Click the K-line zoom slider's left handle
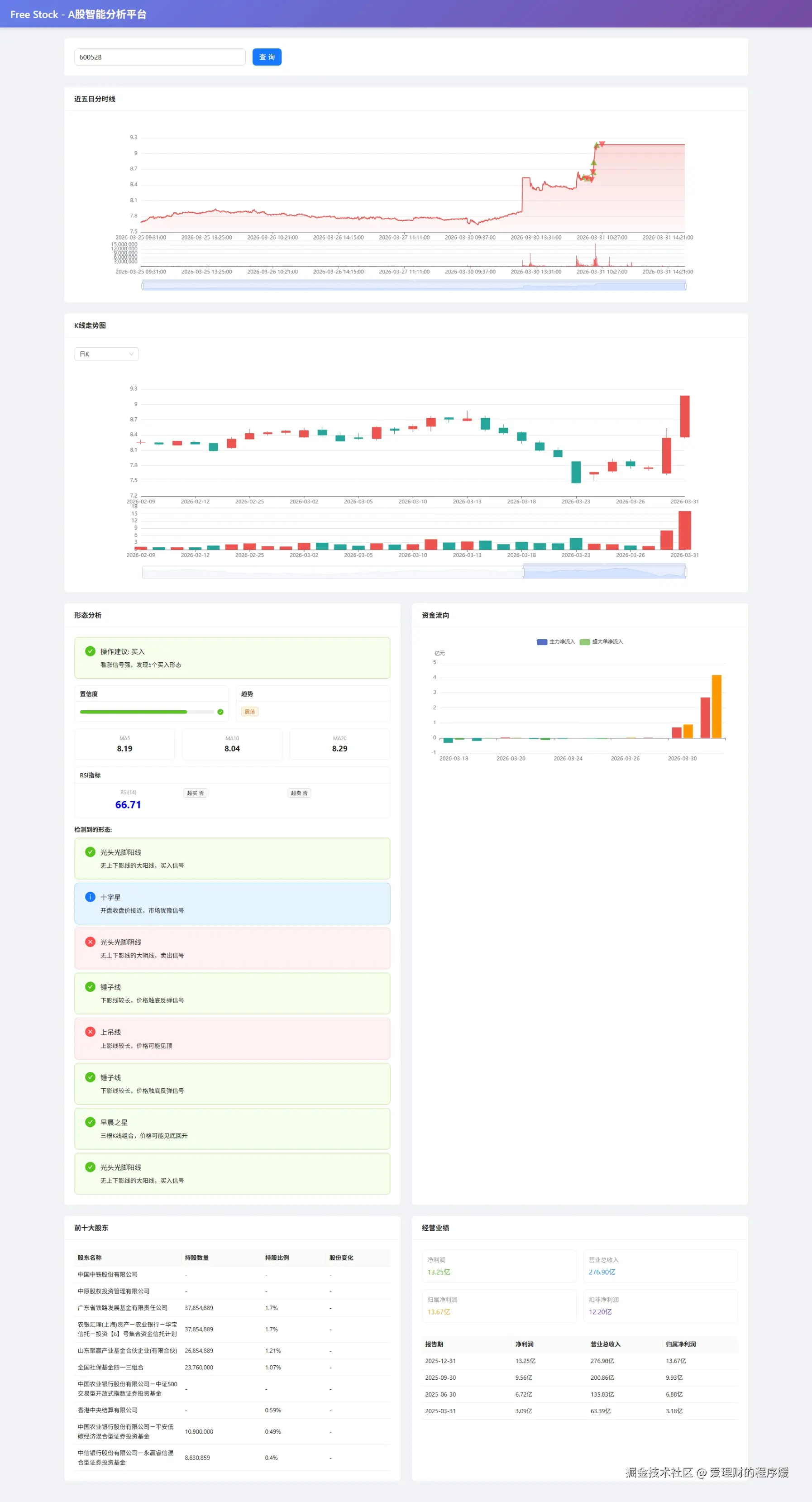 point(523,573)
